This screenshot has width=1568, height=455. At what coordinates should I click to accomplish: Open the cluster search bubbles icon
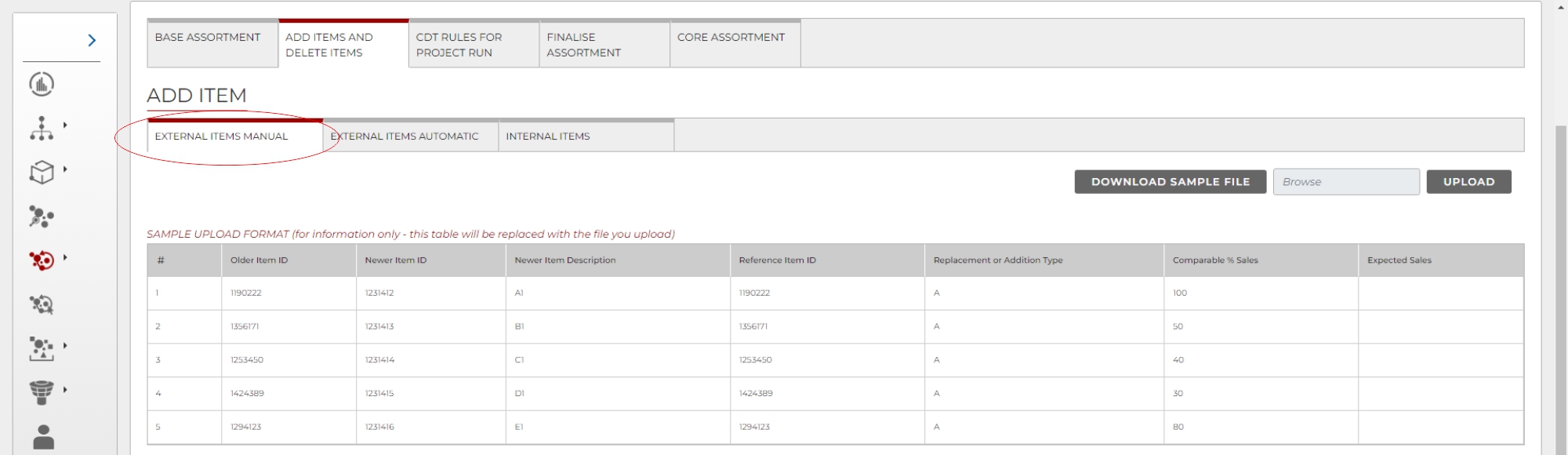point(42,217)
